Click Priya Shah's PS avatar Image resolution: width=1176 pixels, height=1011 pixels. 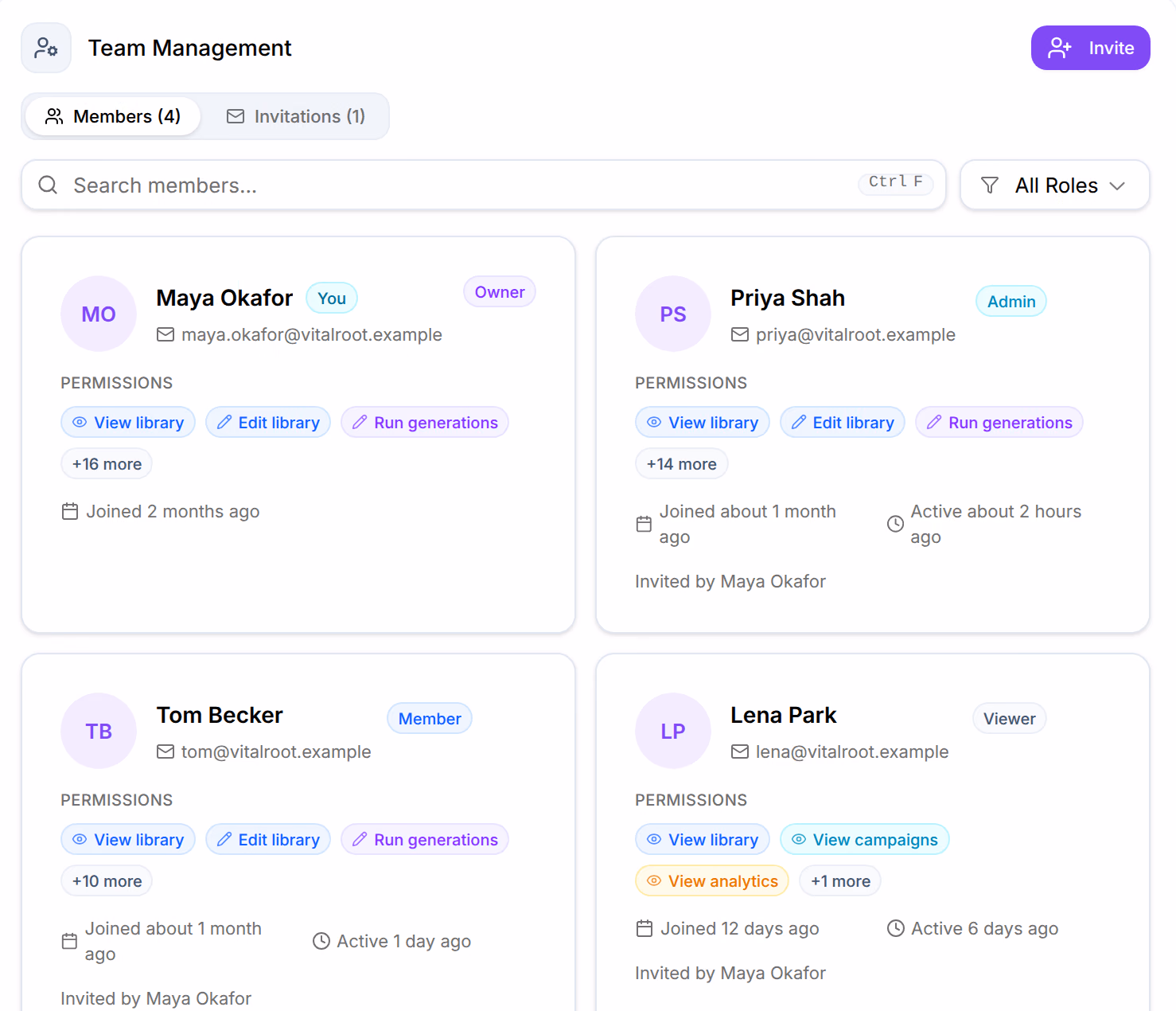[x=673, y=314]
